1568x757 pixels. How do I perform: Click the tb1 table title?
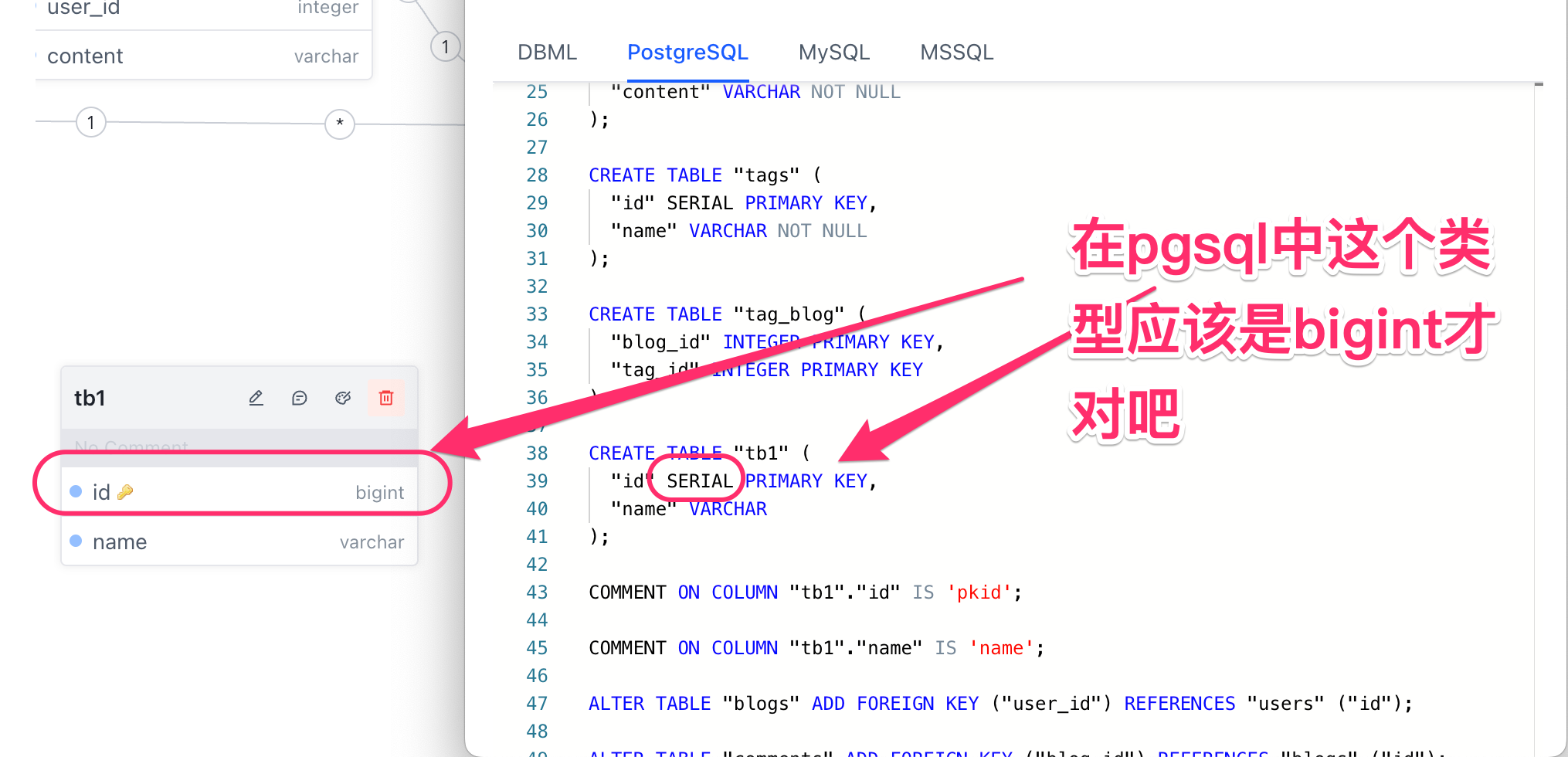pyautogui.click(x=90, y=398)
